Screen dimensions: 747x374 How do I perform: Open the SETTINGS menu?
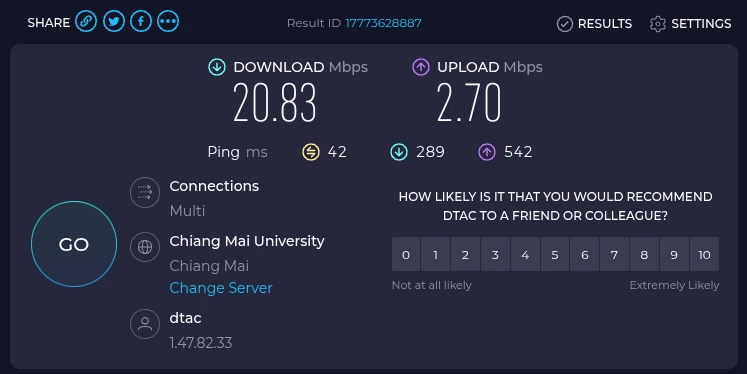tap(690, 23)
